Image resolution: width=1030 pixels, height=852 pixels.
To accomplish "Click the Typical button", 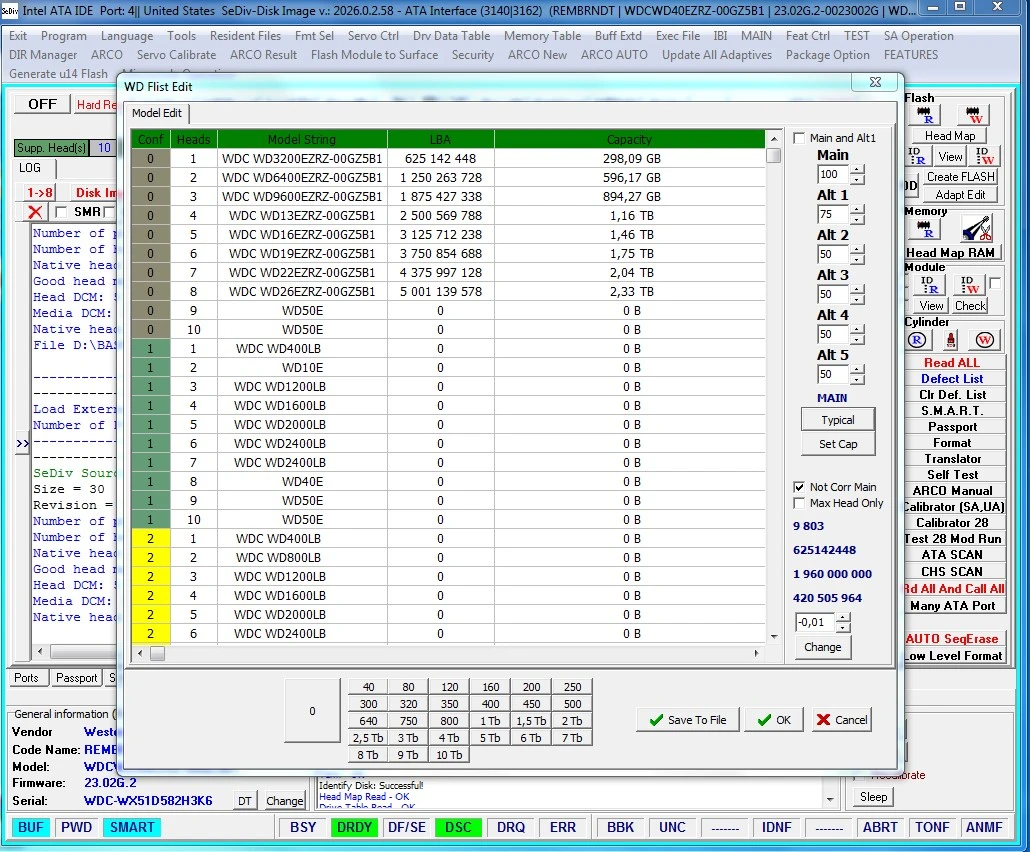I will click(x=838, y=420).
